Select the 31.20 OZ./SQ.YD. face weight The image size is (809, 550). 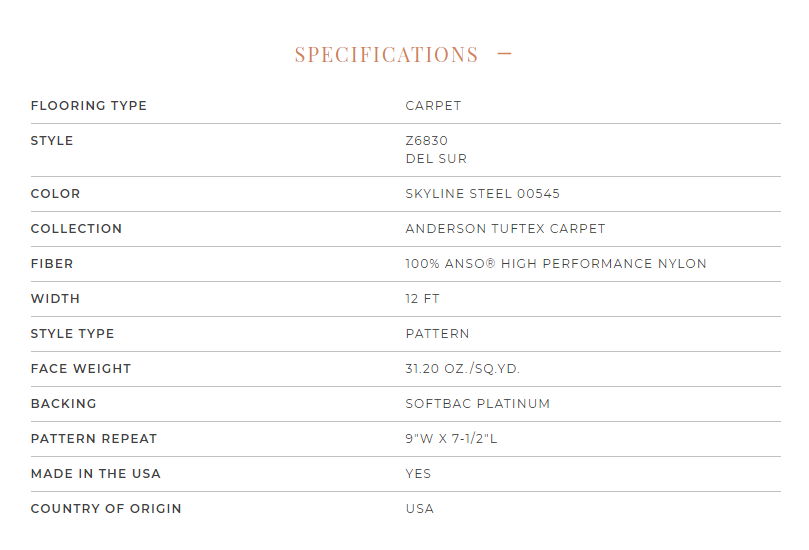tap(462, 368)
